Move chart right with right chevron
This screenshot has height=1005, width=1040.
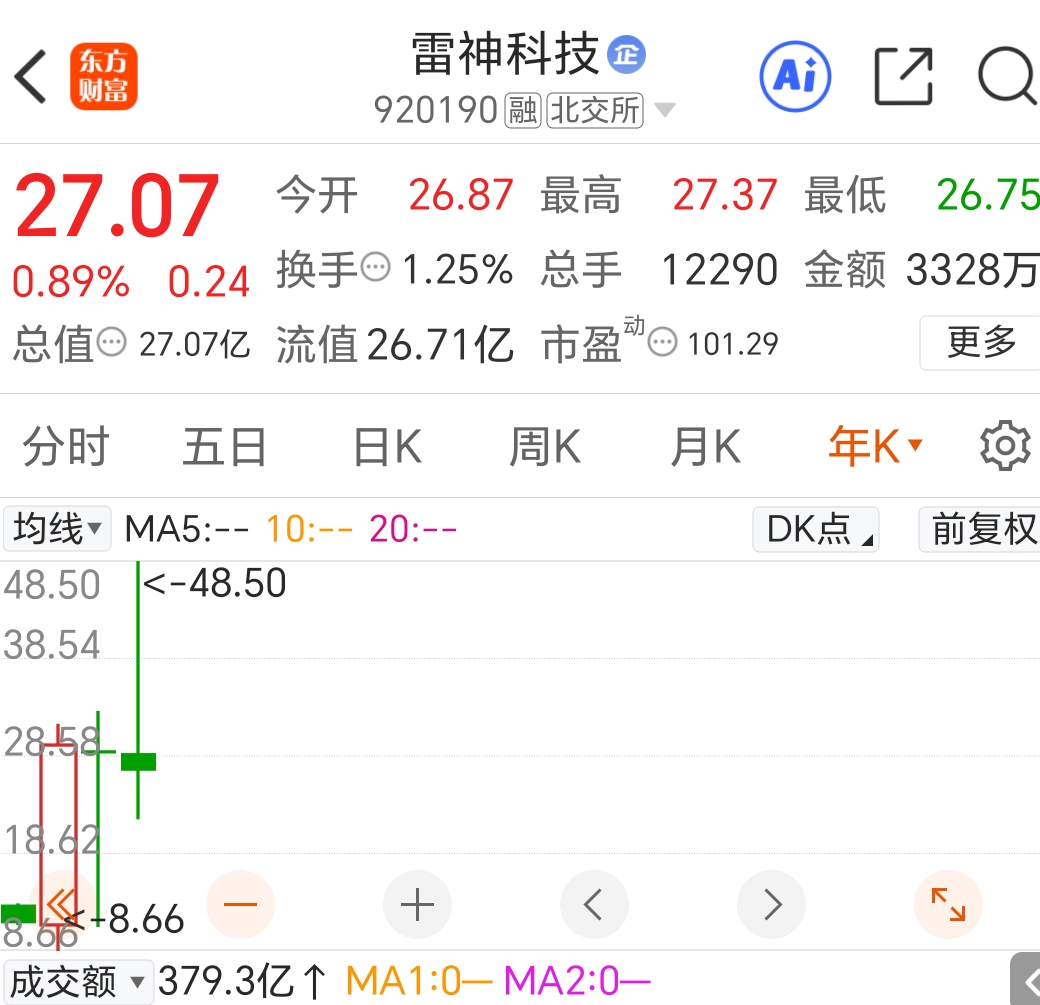(771, 904)
